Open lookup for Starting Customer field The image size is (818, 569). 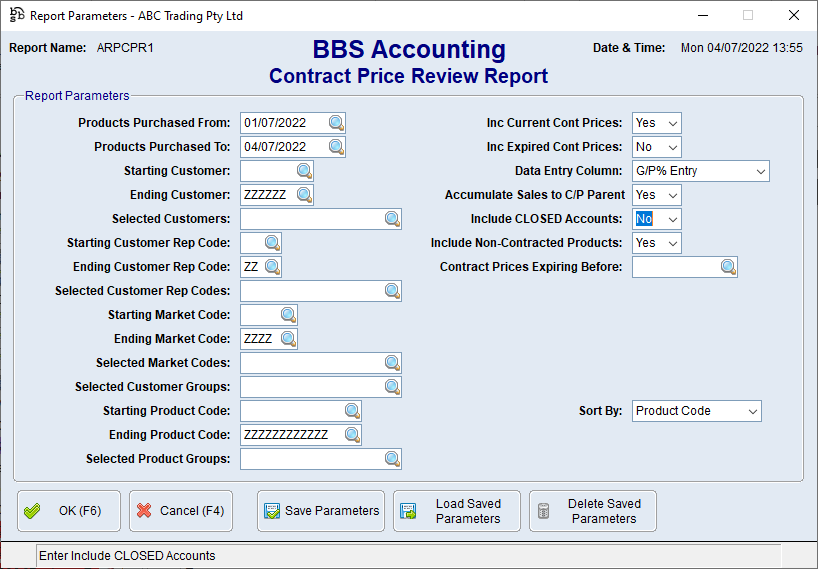(x=304, y=171)
